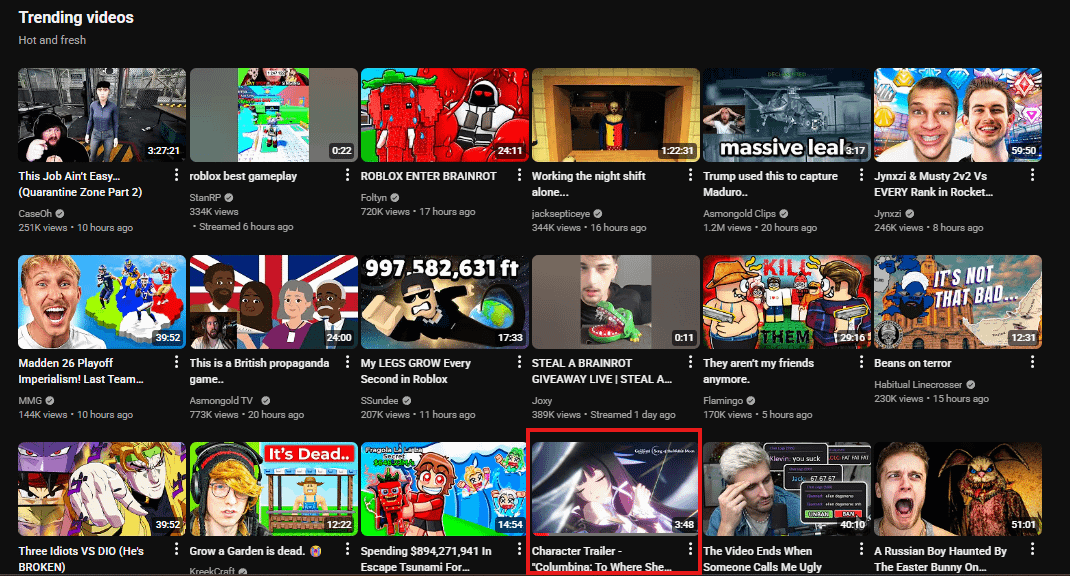Viewport: 1070px width, 576px height.
Task: Click verified badge next to StanRP
Action: 229,197
